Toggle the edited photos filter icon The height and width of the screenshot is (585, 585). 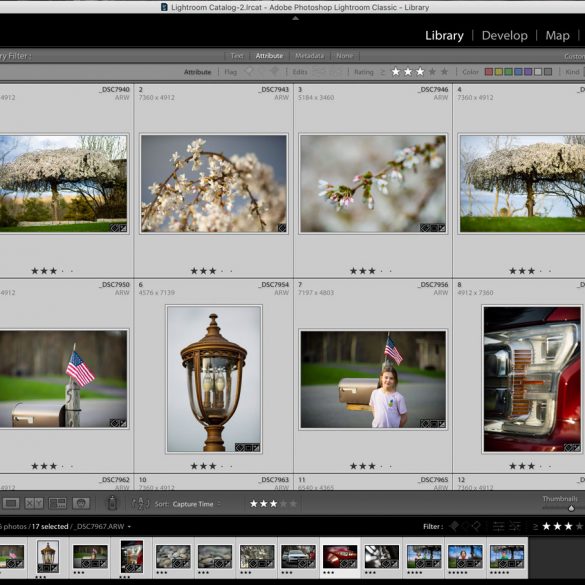(x=319, y=72)
